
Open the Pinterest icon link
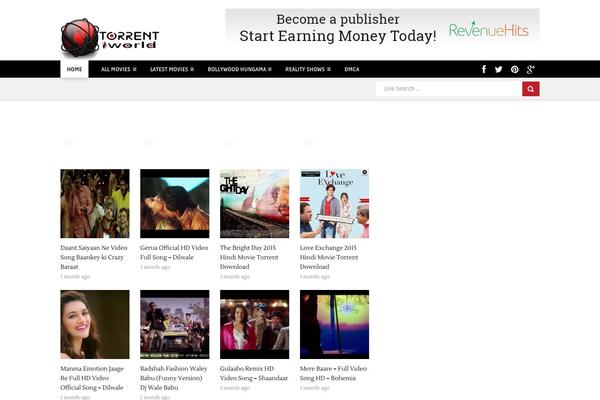(514, 69)
